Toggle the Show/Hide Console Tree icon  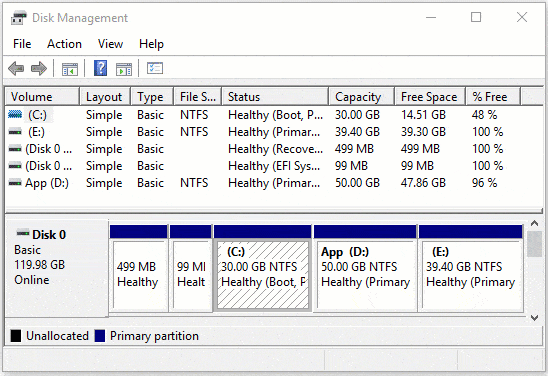pos(70,68)
